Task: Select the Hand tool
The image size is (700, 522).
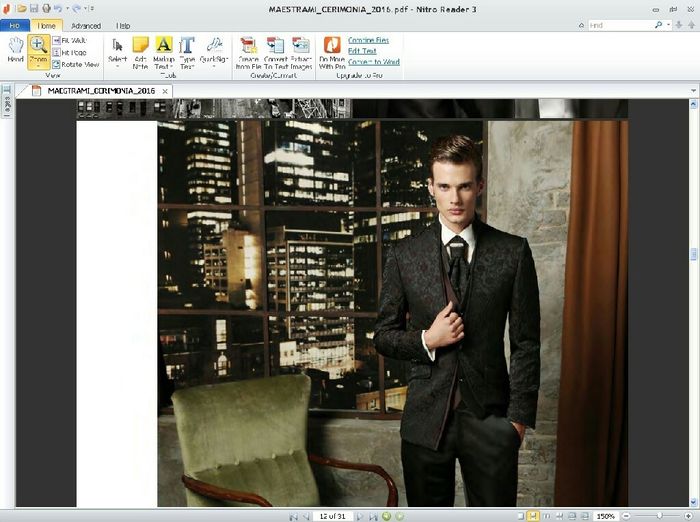Action: click(x=15, y=51)
